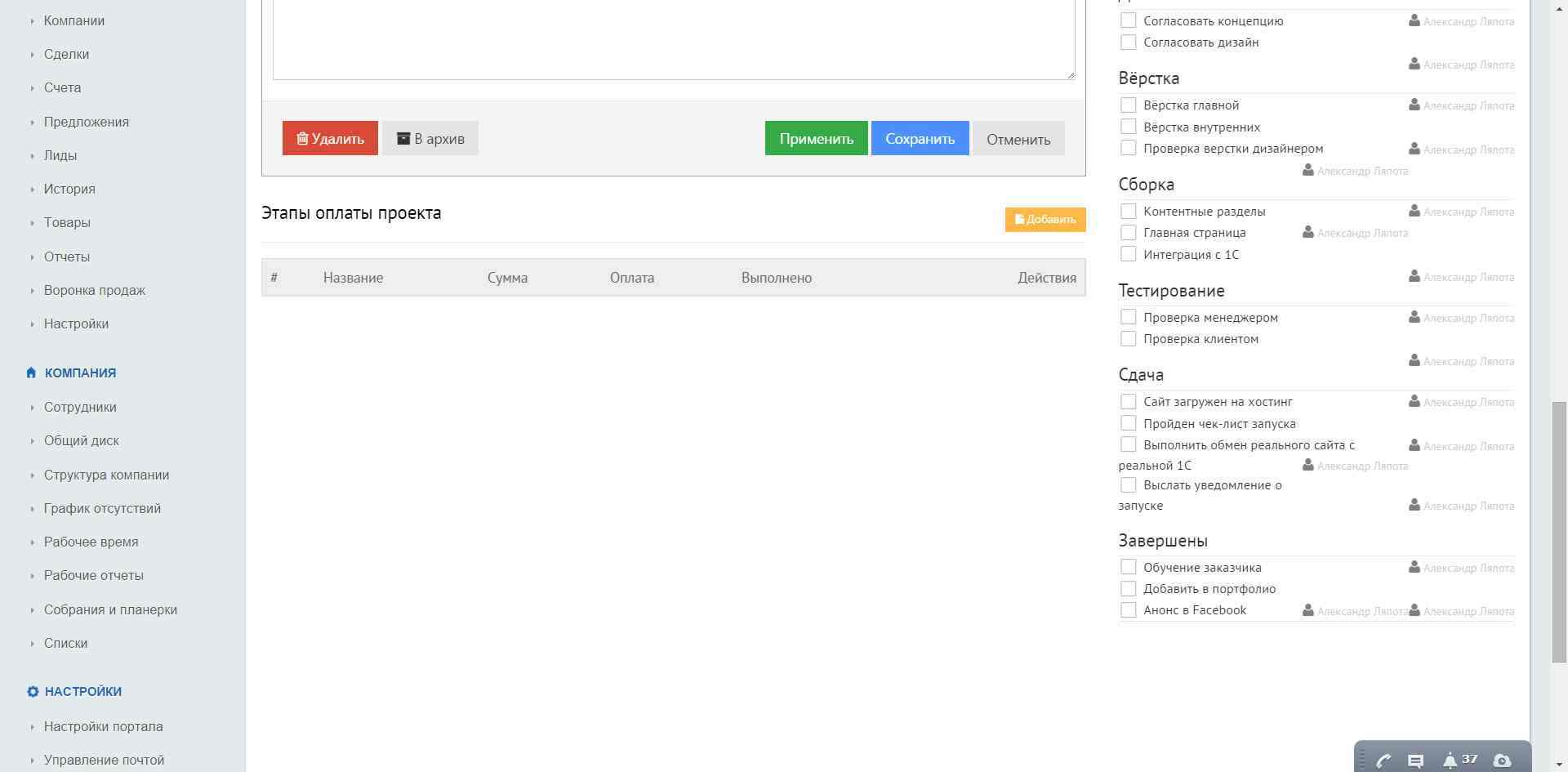Click the Действия column header
Screen dimensions: 1568x772
pyautogui.click(x=1047, y=278)
